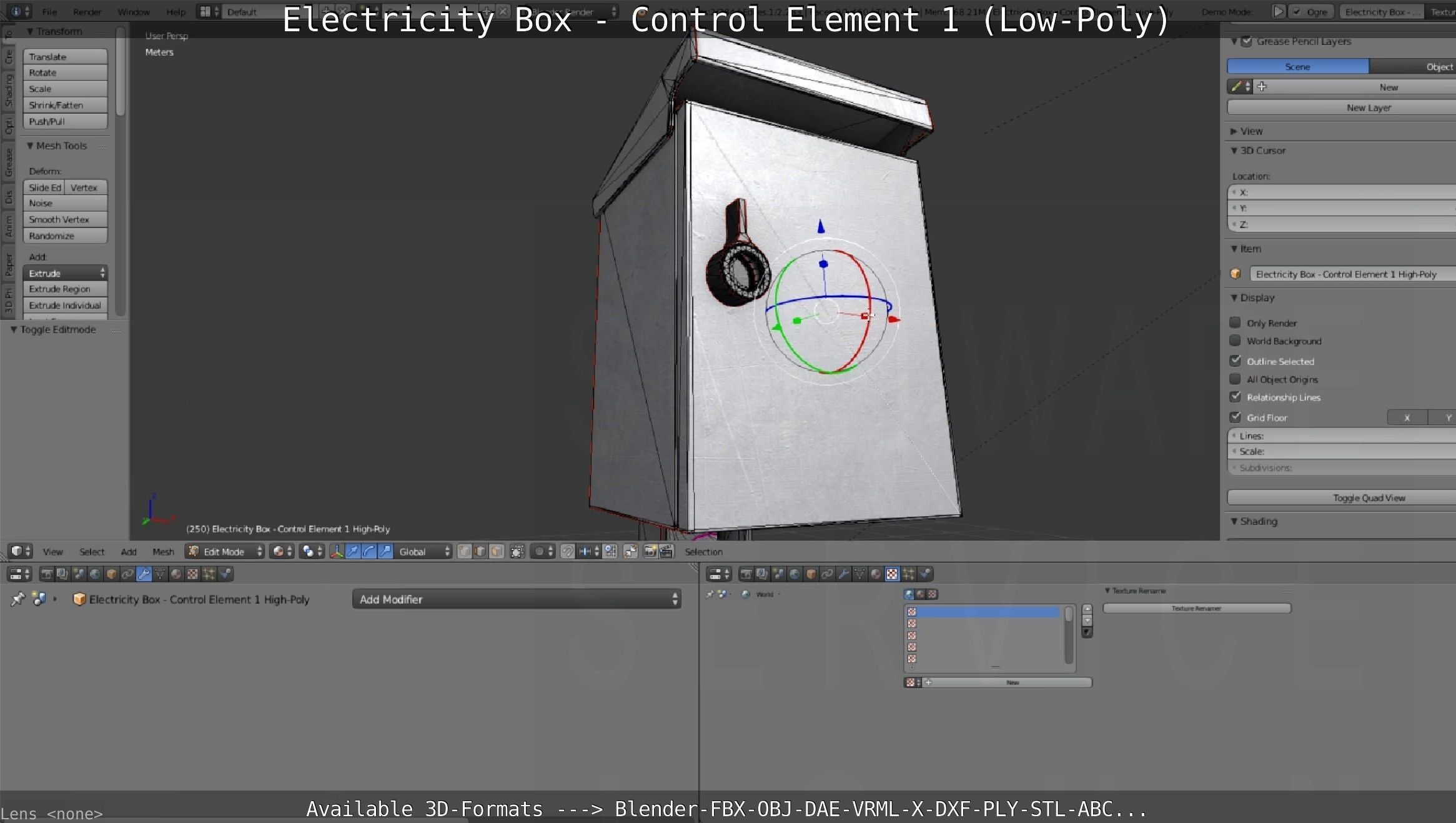Screen dimensions: 1456x823
Task: Click the grease pencil icon beside New
Action: 1236,87
